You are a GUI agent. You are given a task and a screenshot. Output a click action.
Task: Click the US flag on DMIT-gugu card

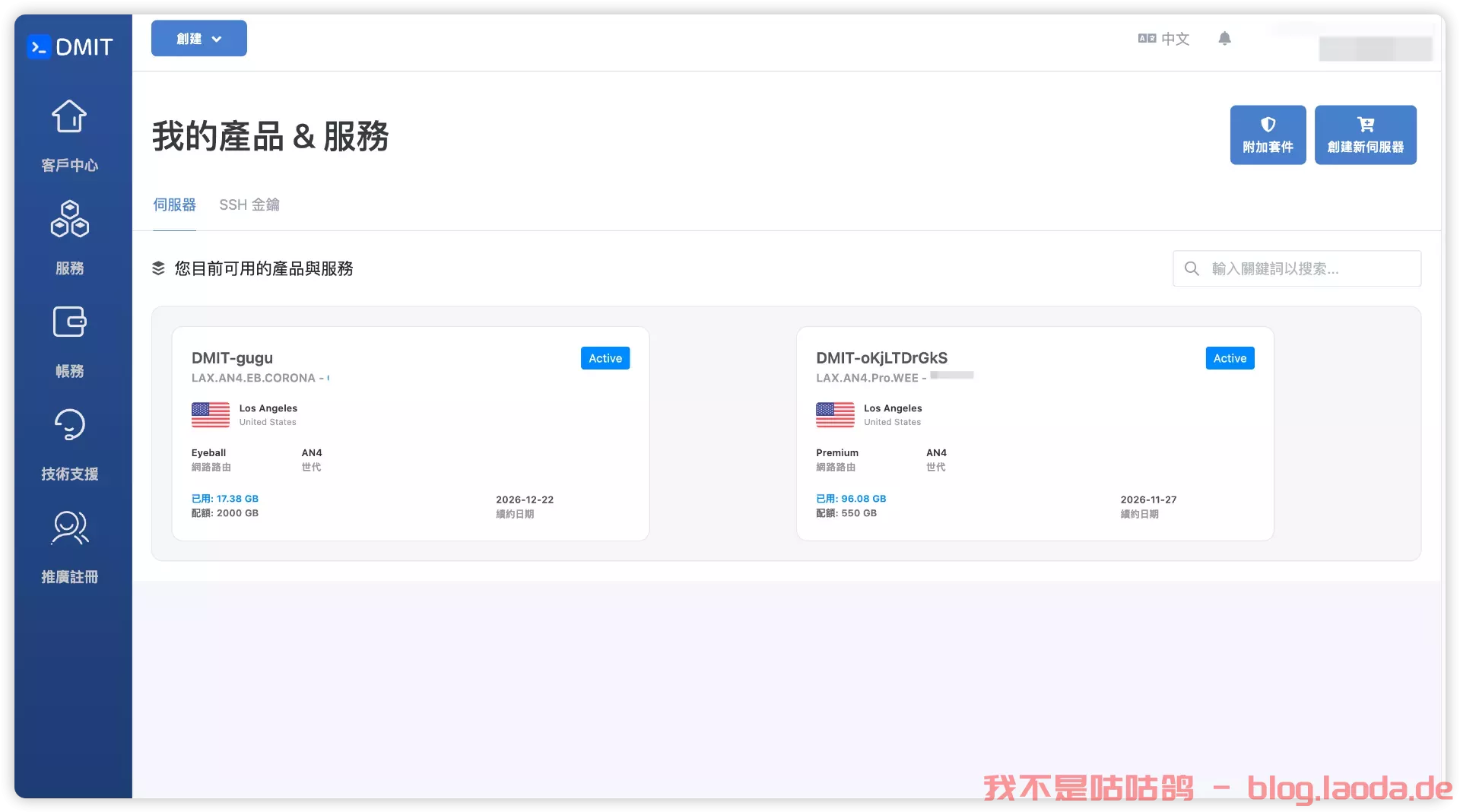(x=210, y=414)
